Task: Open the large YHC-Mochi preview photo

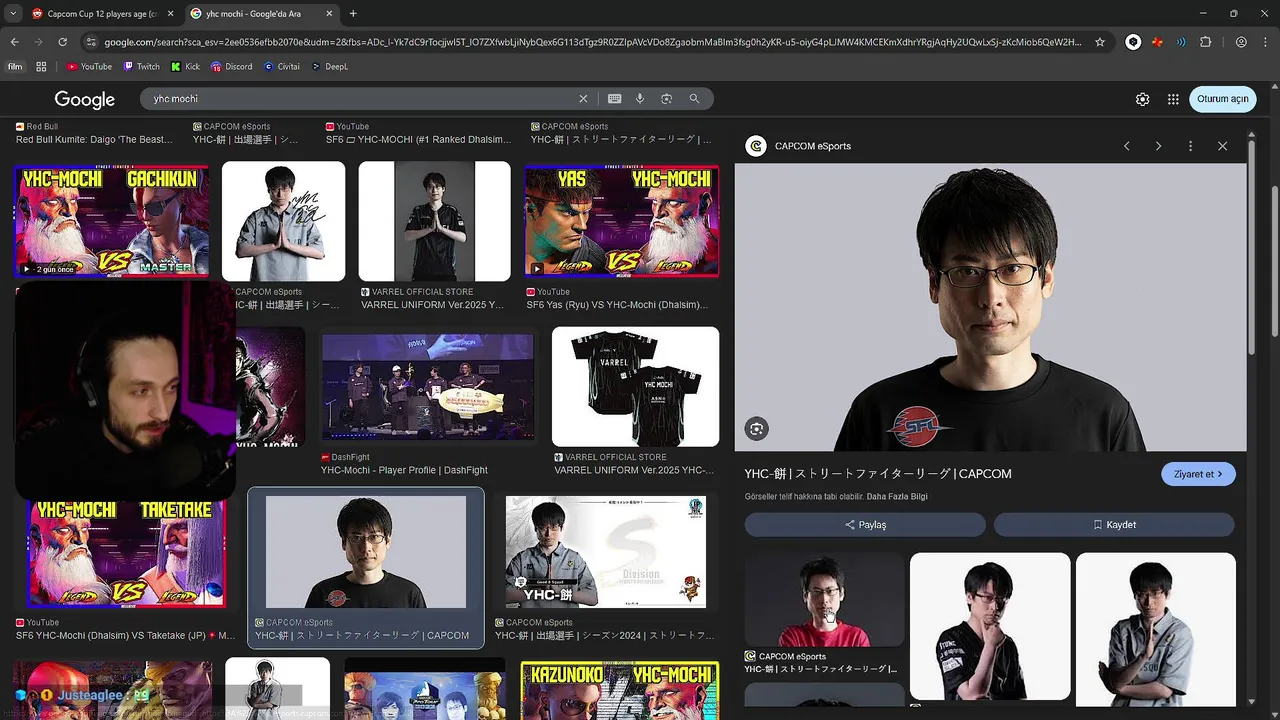Action: tap(990, 307)
